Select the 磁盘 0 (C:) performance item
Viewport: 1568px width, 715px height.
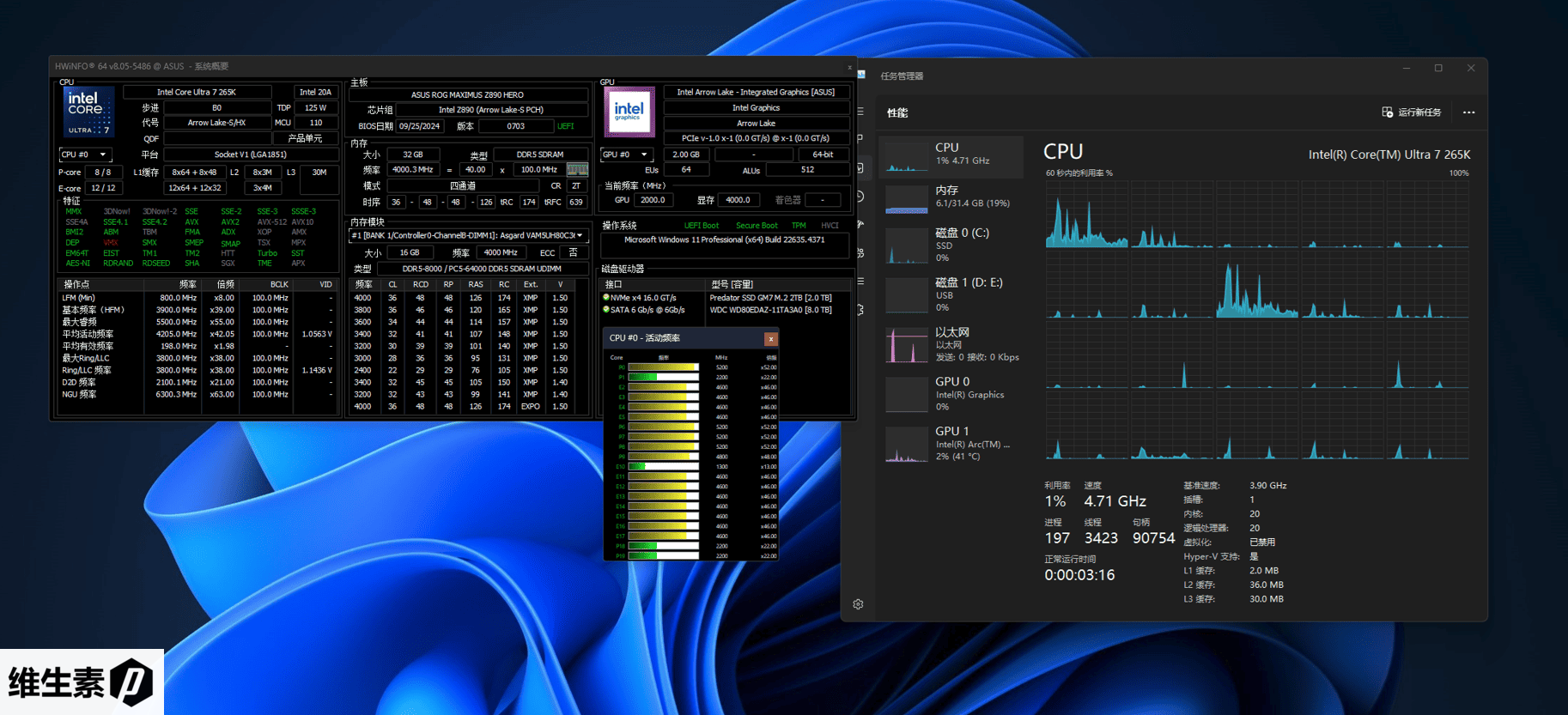(953, 245)
